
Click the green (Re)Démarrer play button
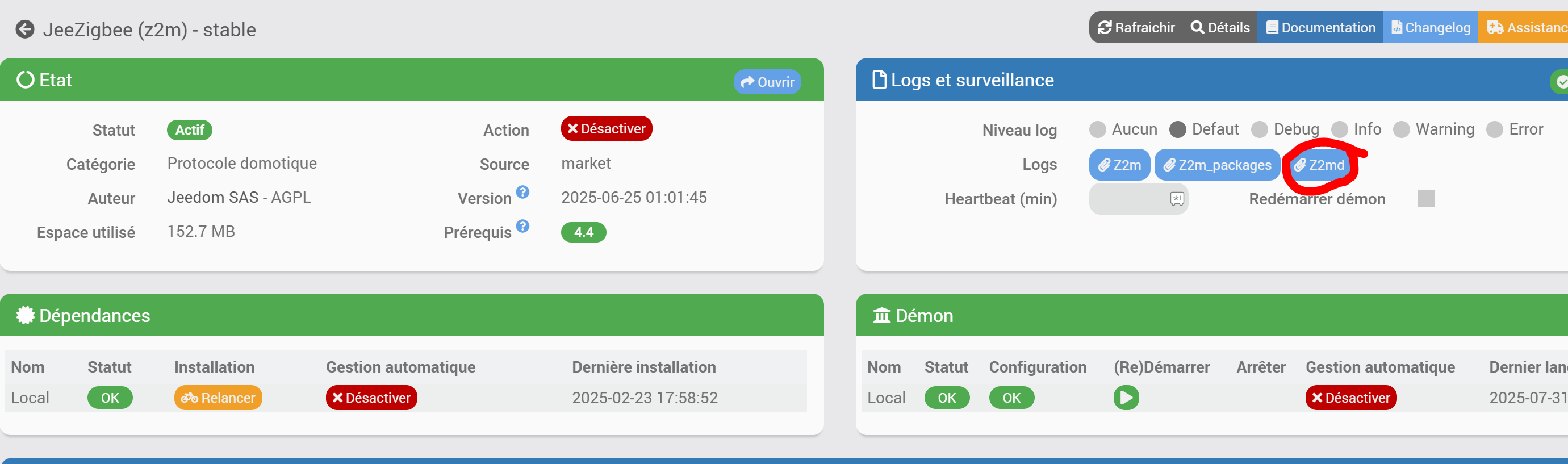(x=1126, y=398)
